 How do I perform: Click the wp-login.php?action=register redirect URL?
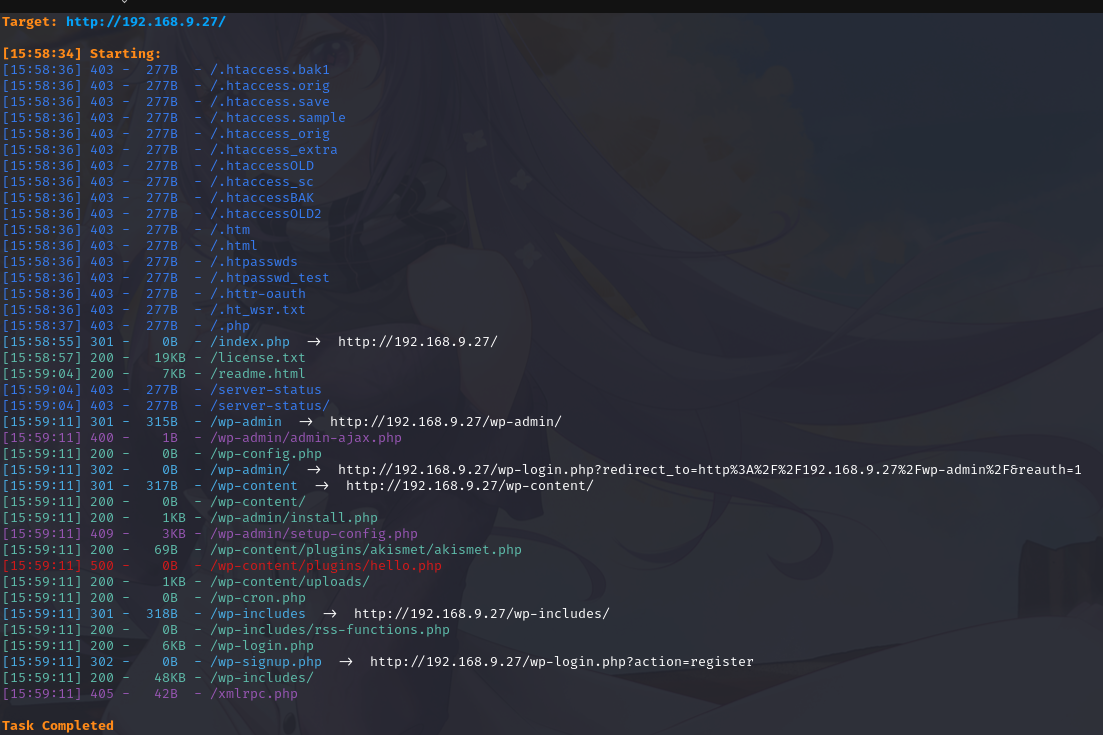pyautogui.click(x=562, y=662)
